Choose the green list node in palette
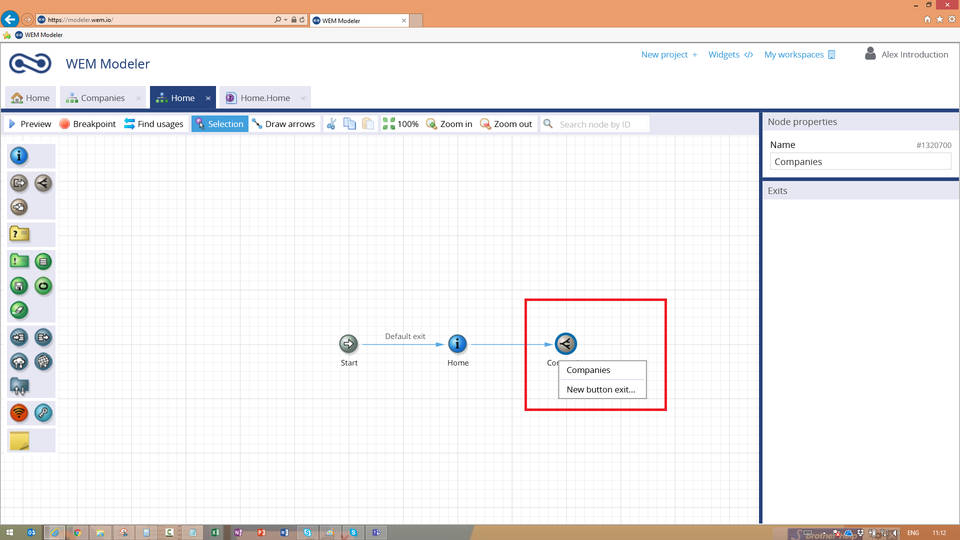This screenshot has width=960, height=540. [x=43, y=261]
